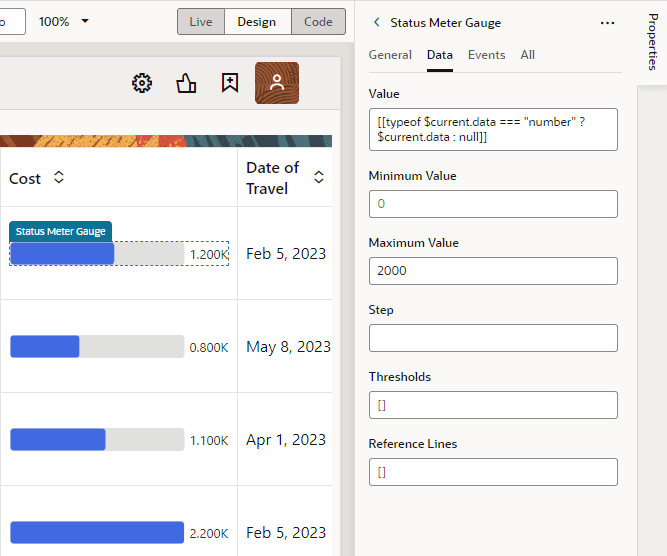The width and height of the screenshot is (667, 556).
Task: Edit the Value expression field
Action: coord(493,129)
